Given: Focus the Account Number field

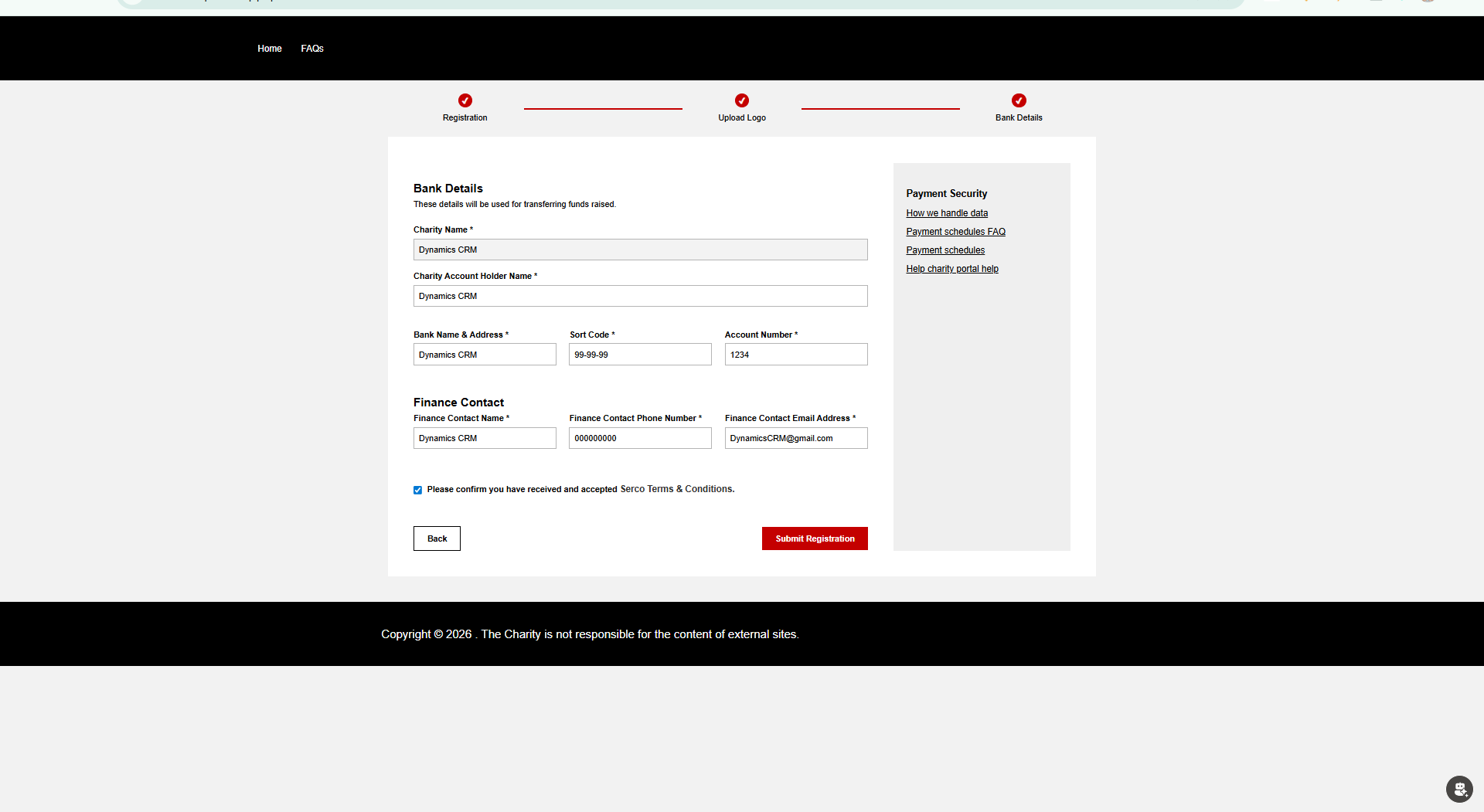Looking at the screenshot, I should click(x=796, y=355).
